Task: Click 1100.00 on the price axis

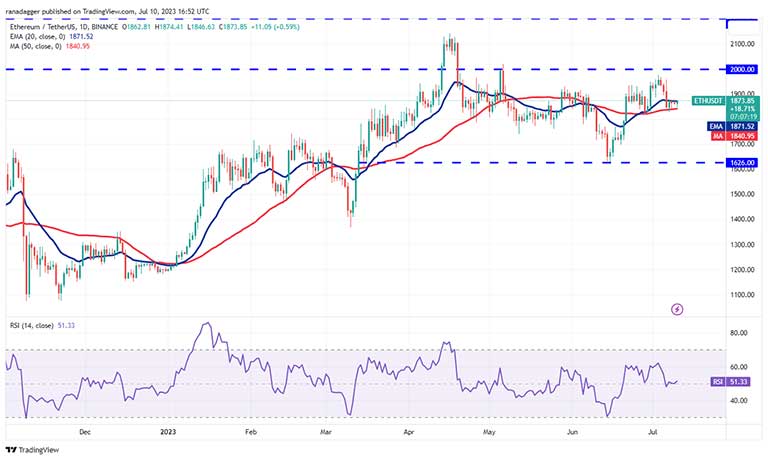Action: point(742,295)
